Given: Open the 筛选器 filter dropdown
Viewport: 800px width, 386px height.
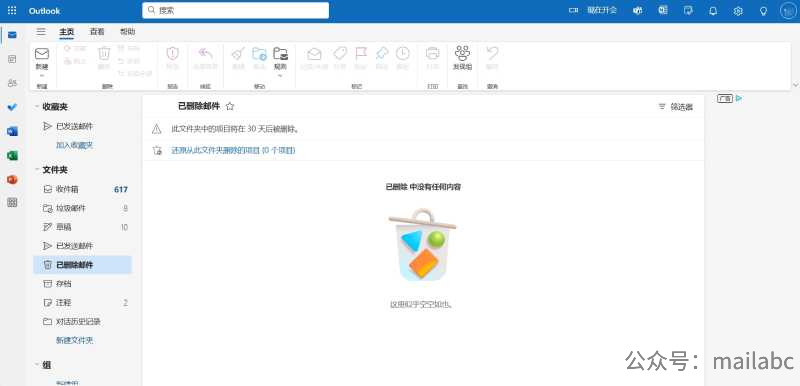Looking at the screenshot, I should pyautogui.click(x=676, y=107).
